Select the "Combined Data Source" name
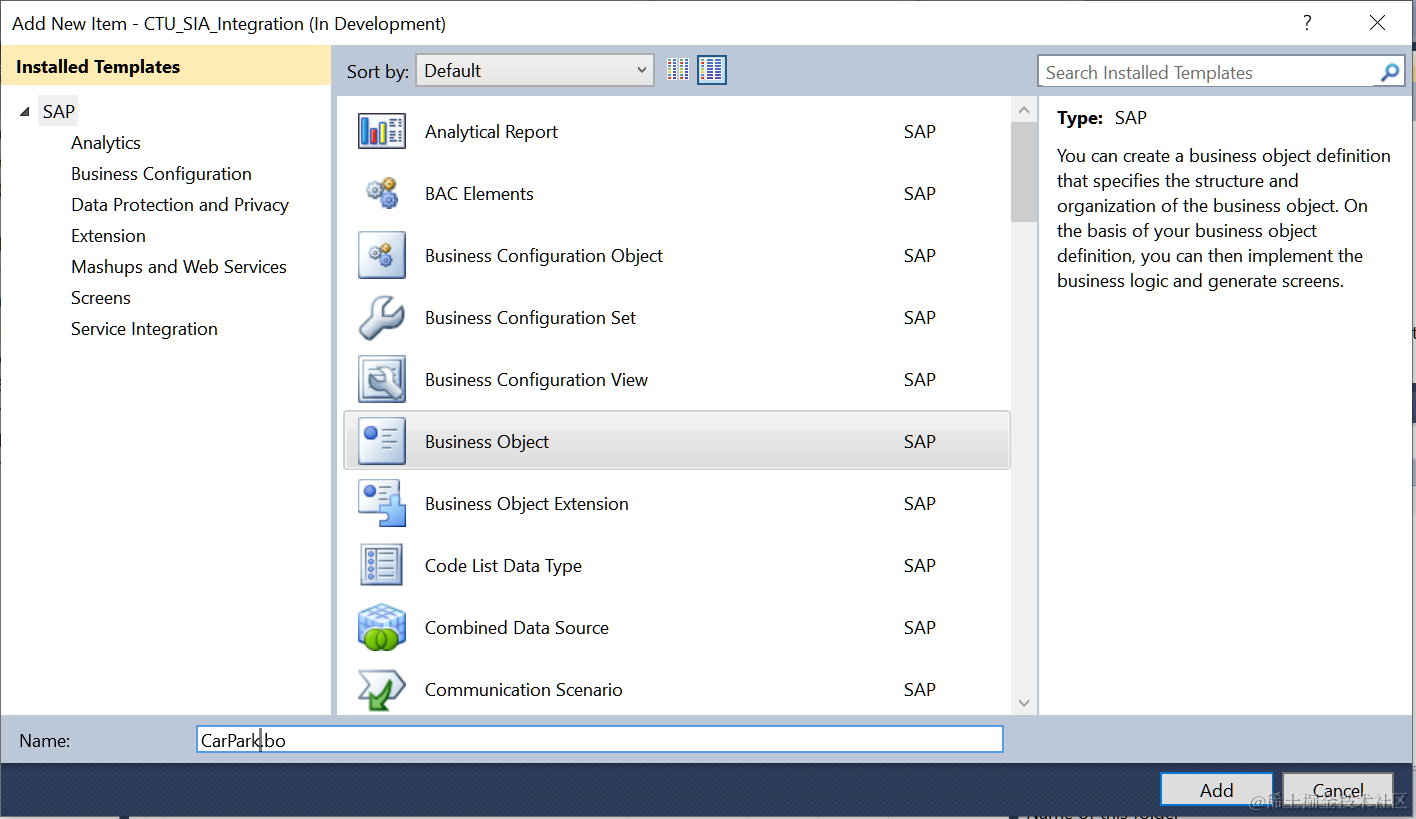This screenshot has height=819, width=1416. 517,628
